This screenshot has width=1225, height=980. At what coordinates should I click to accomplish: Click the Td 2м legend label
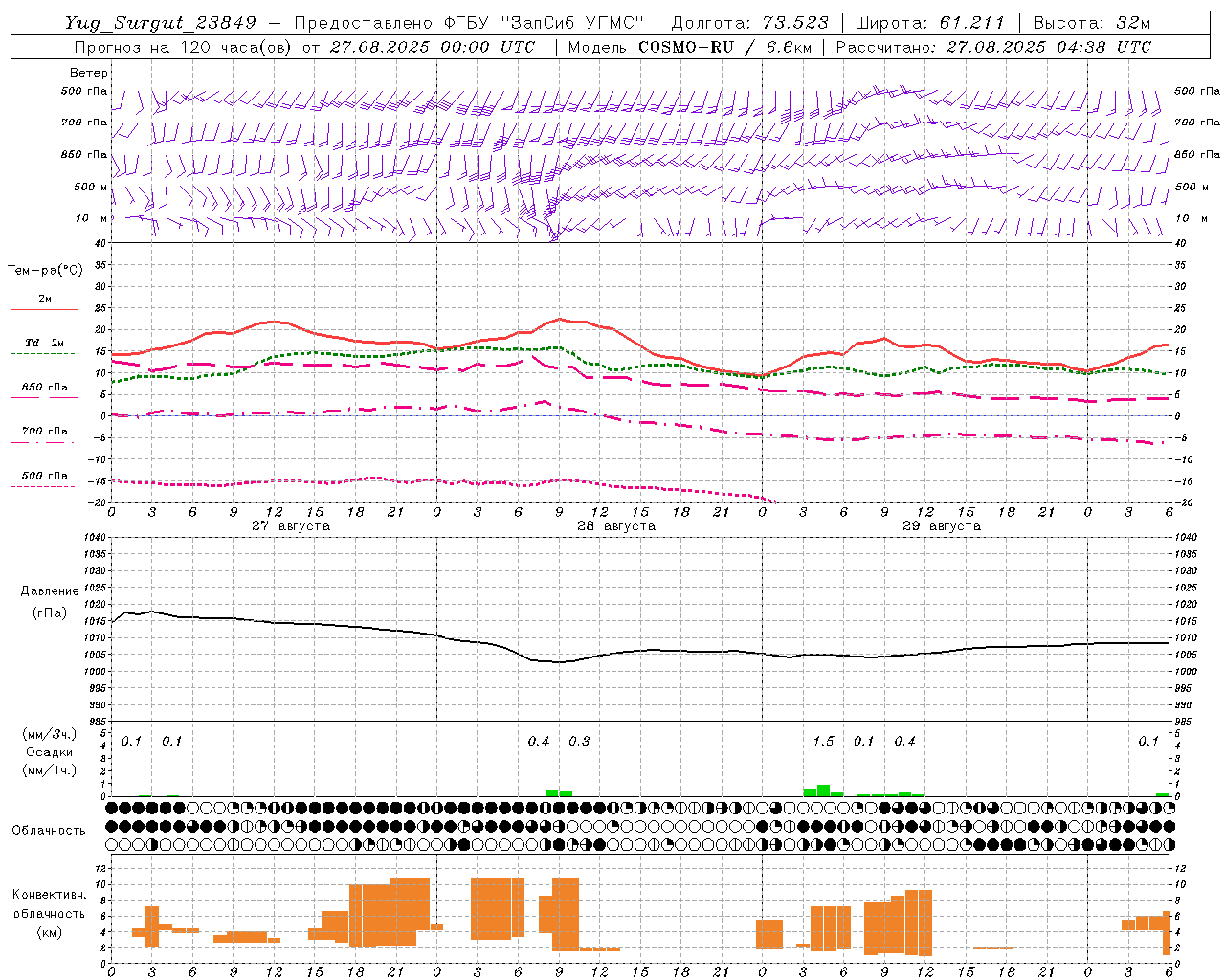tap(45, 343)
